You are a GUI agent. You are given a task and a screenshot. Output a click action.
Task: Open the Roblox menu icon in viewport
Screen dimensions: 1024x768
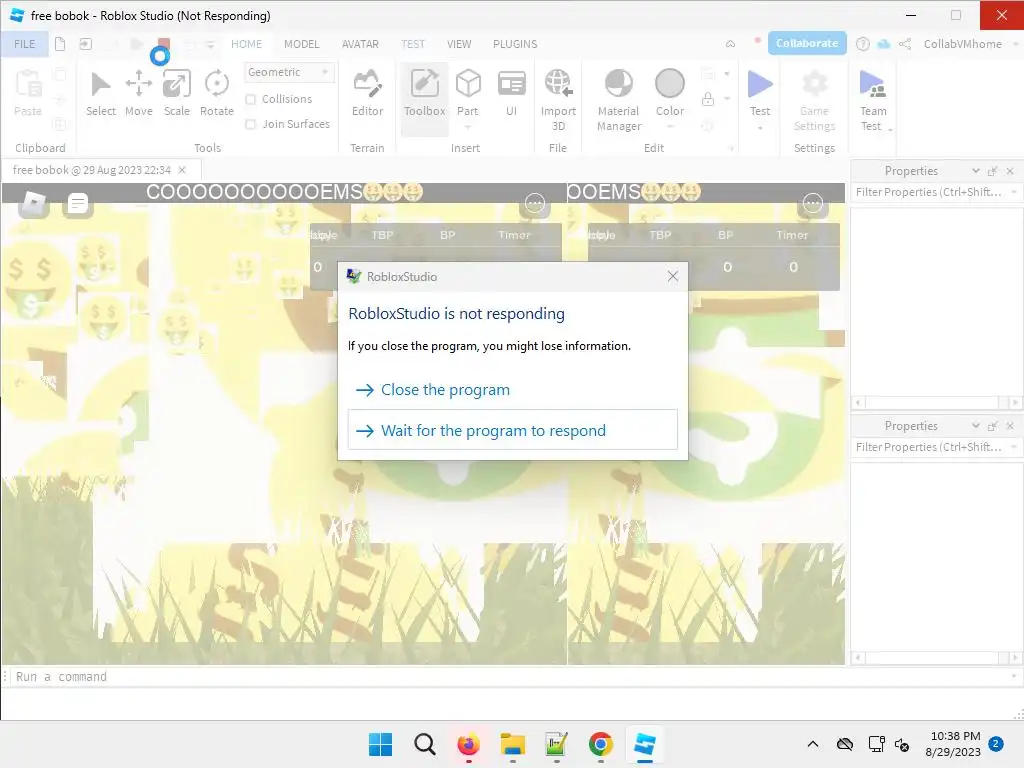click(x=33, y=204)
